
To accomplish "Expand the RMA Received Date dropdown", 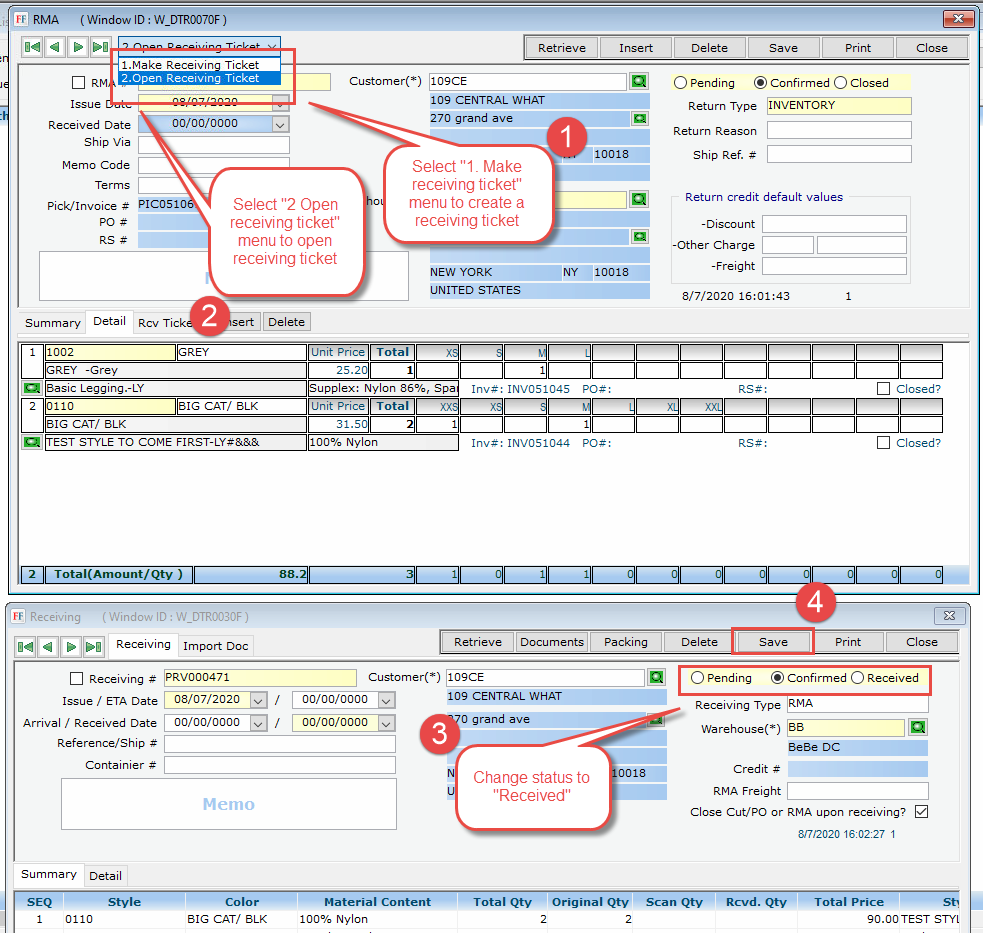I will pyautogui.click(x=280, y=125).
